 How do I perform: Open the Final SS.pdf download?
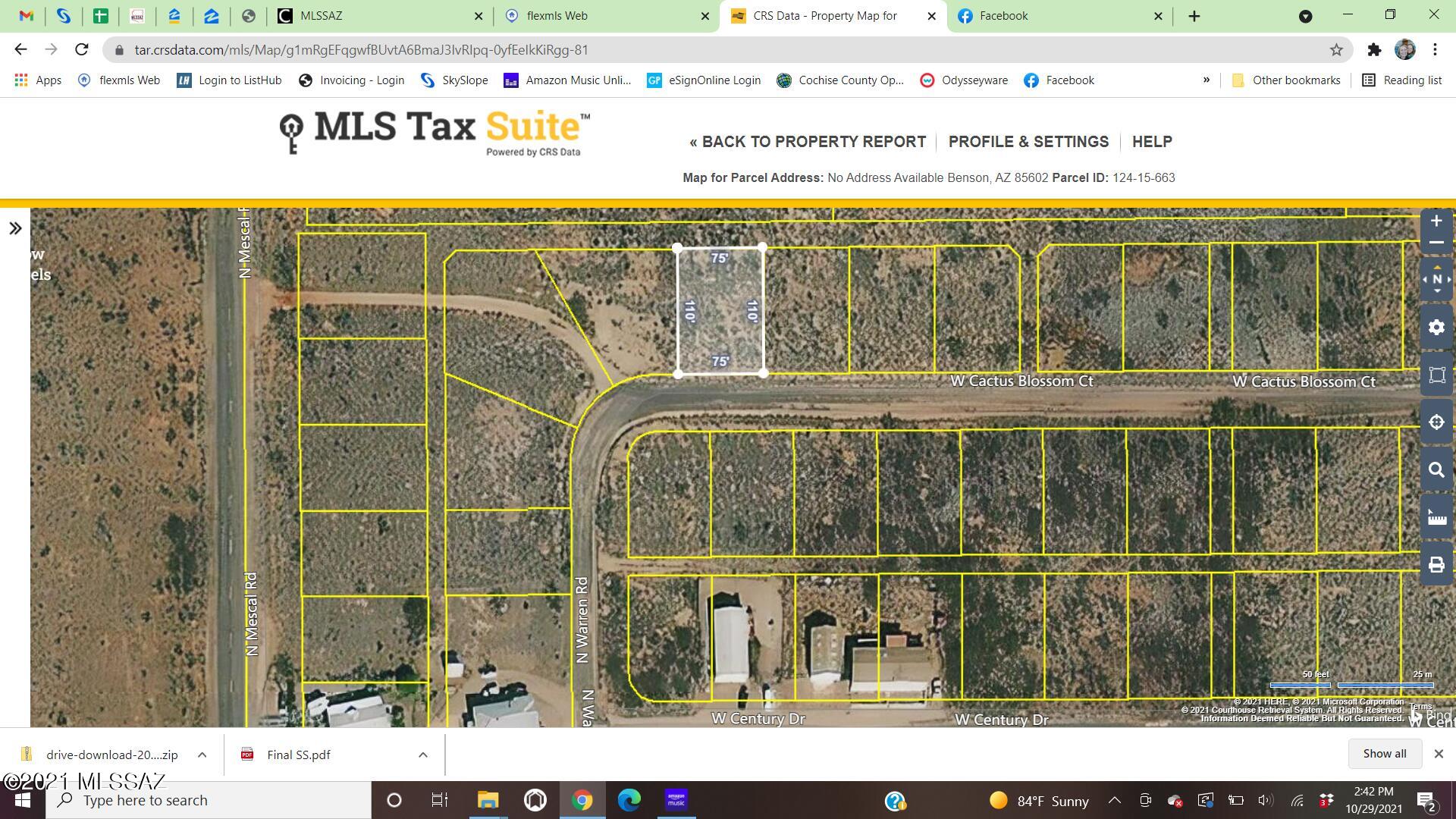pyautogui.click(x=299, y=755)
